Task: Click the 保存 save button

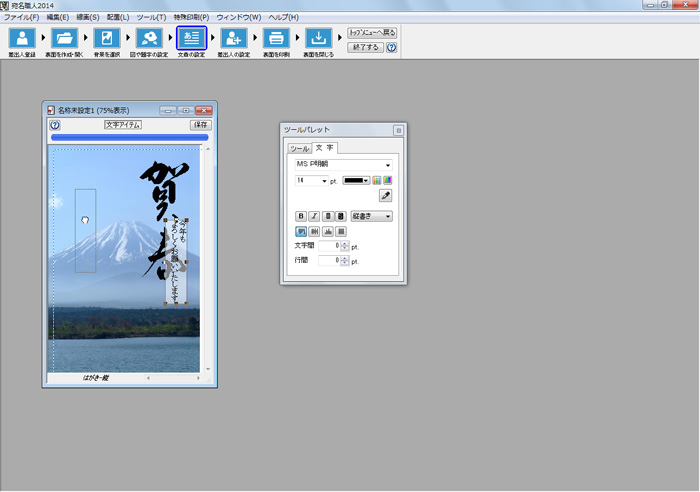Action: tap(200, 125)
